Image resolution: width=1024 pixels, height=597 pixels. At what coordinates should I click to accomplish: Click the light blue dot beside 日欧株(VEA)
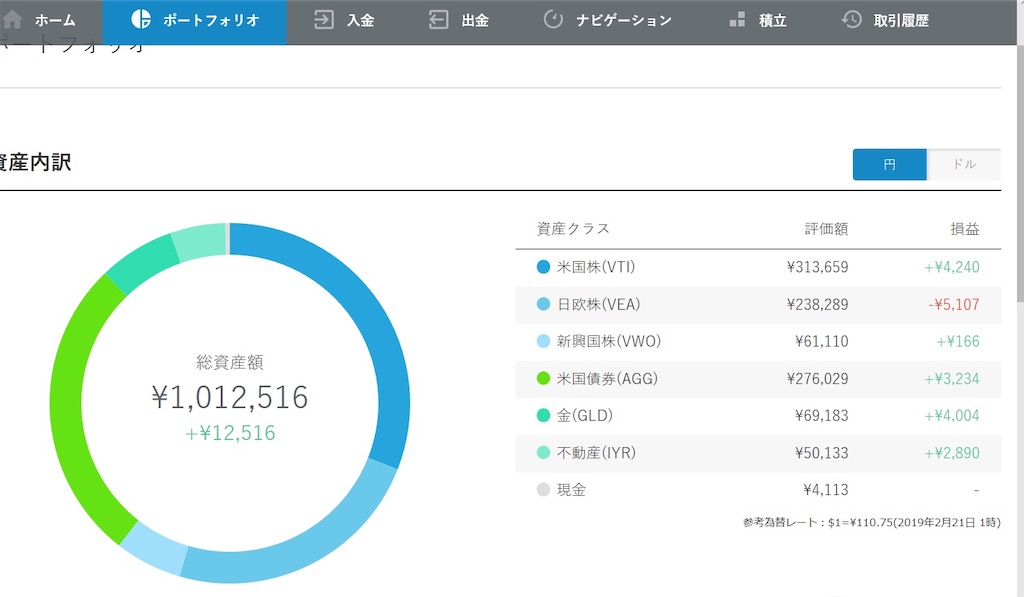pos(544,304)
